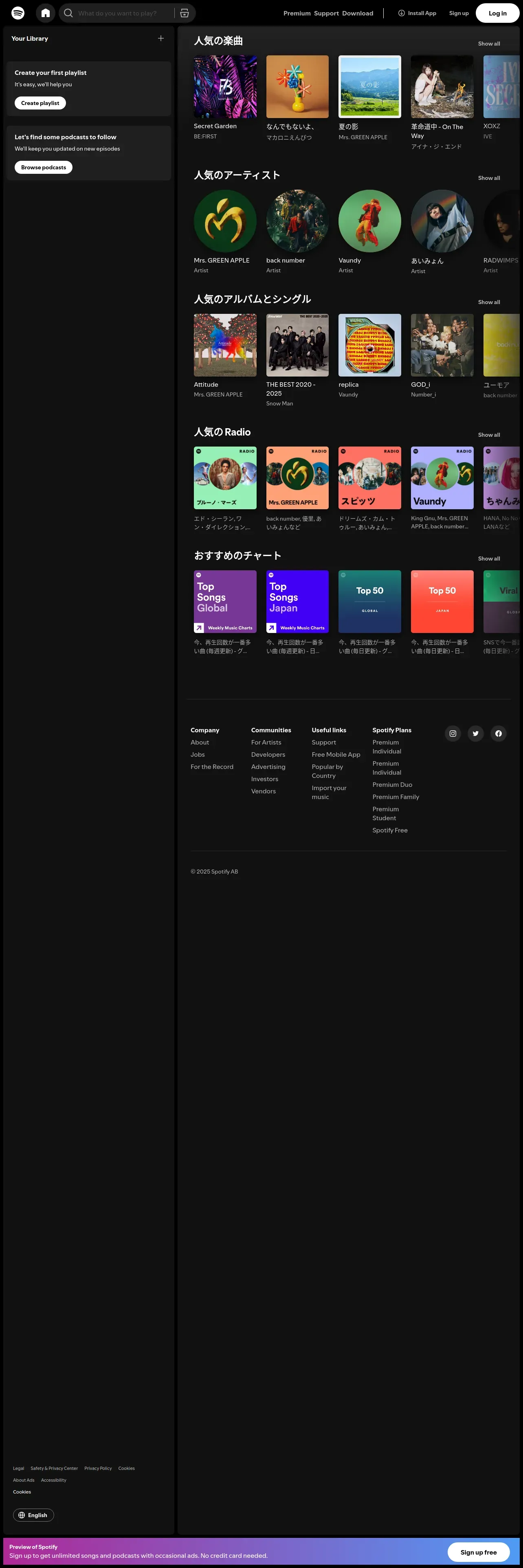Open Top 50 Japan chart cover
Image resolution: width=523 pixels, height=1568 pixels.
[443, 601]
